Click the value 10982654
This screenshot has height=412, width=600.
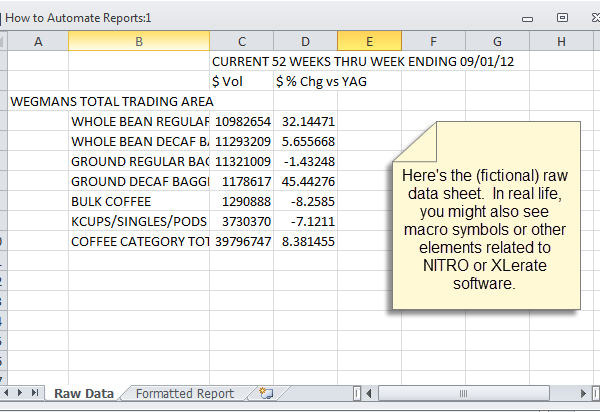click(x=241, y=121)
